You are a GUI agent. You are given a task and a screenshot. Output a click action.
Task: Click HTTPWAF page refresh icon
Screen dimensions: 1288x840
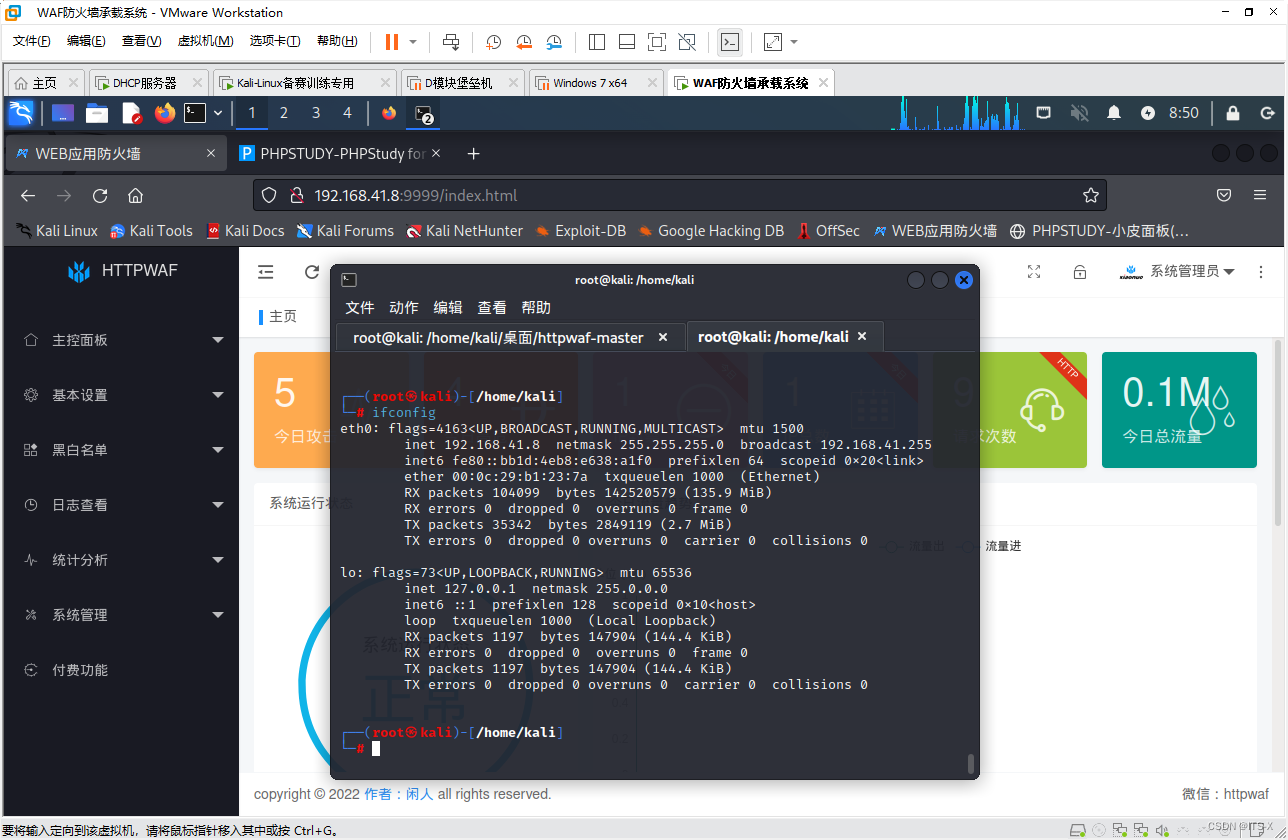[x=312, y=272]
